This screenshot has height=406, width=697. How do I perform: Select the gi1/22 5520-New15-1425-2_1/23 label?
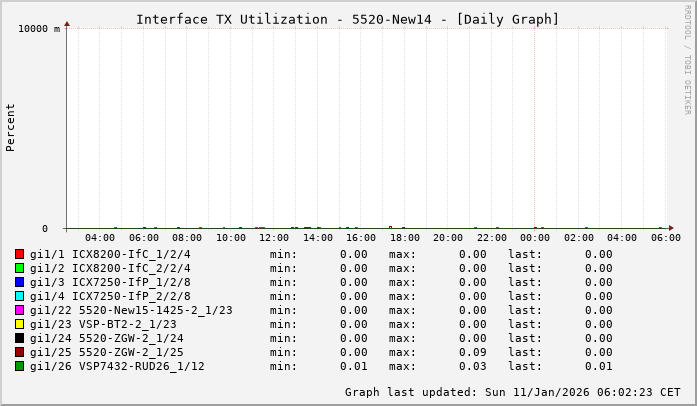pyautogui.click(x=131, y=310)
